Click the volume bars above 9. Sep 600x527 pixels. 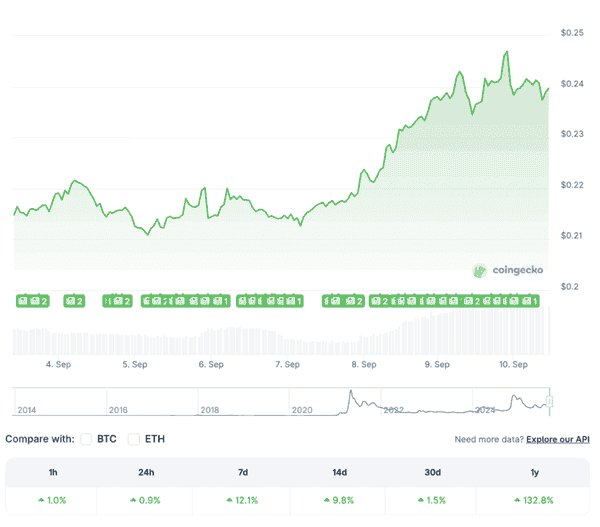[x=436, y=335]
